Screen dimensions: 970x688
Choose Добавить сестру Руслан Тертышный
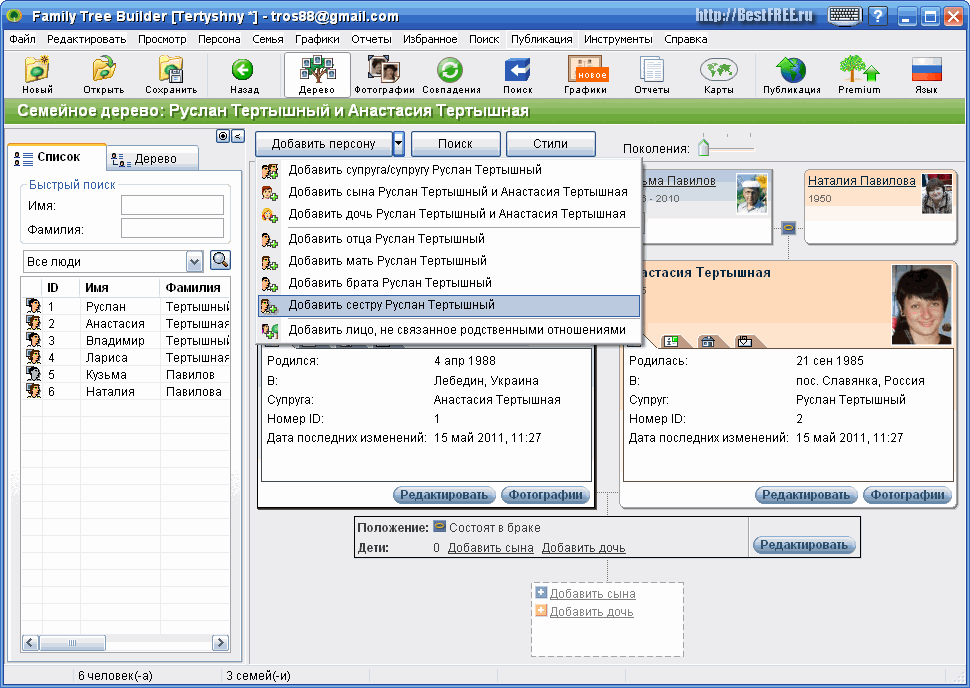click(449, 305)
